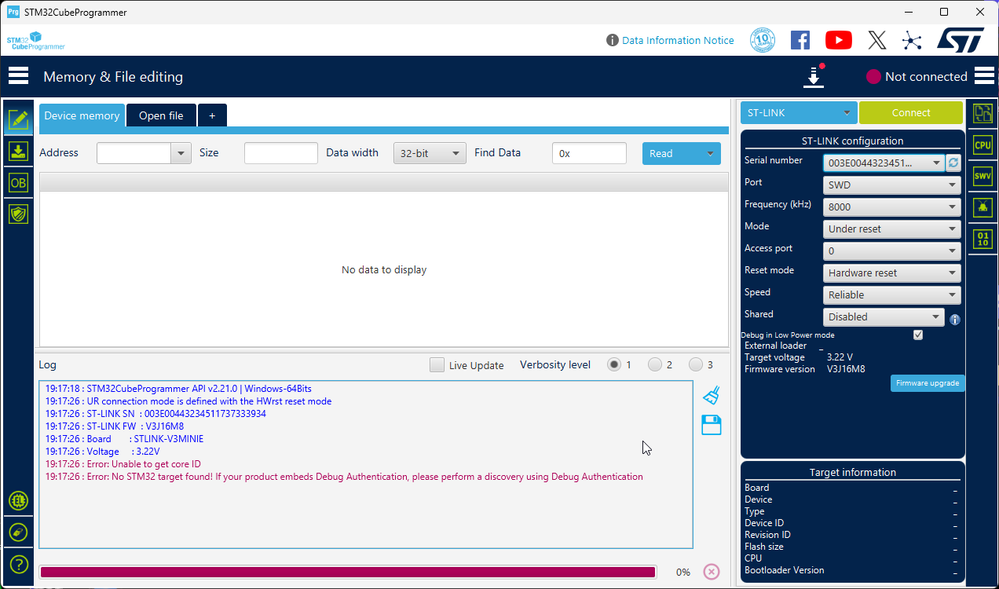
Task: Select verbosity level 3
Action: 695,365
